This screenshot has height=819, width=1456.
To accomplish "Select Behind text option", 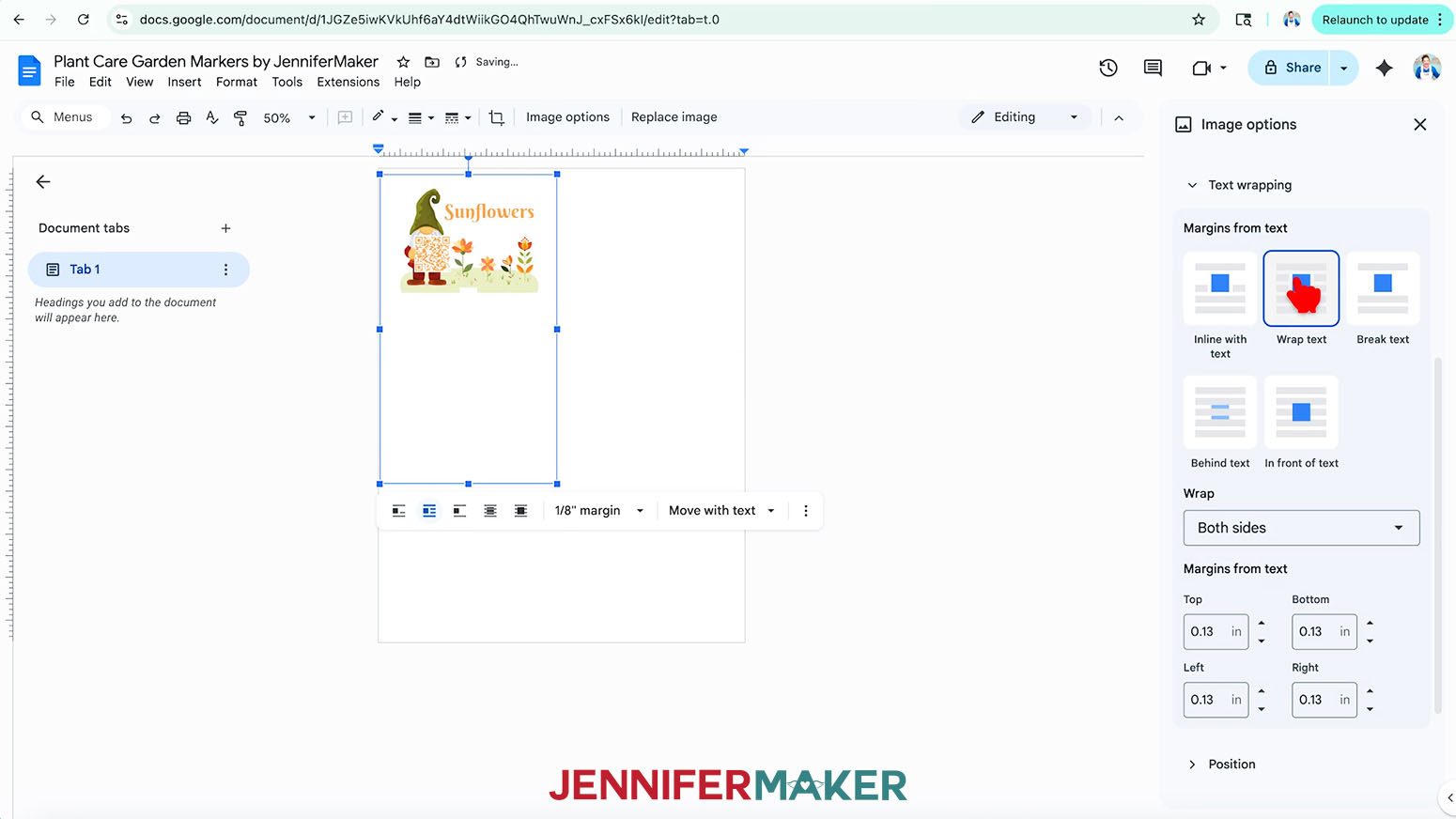I will 1219,412.
